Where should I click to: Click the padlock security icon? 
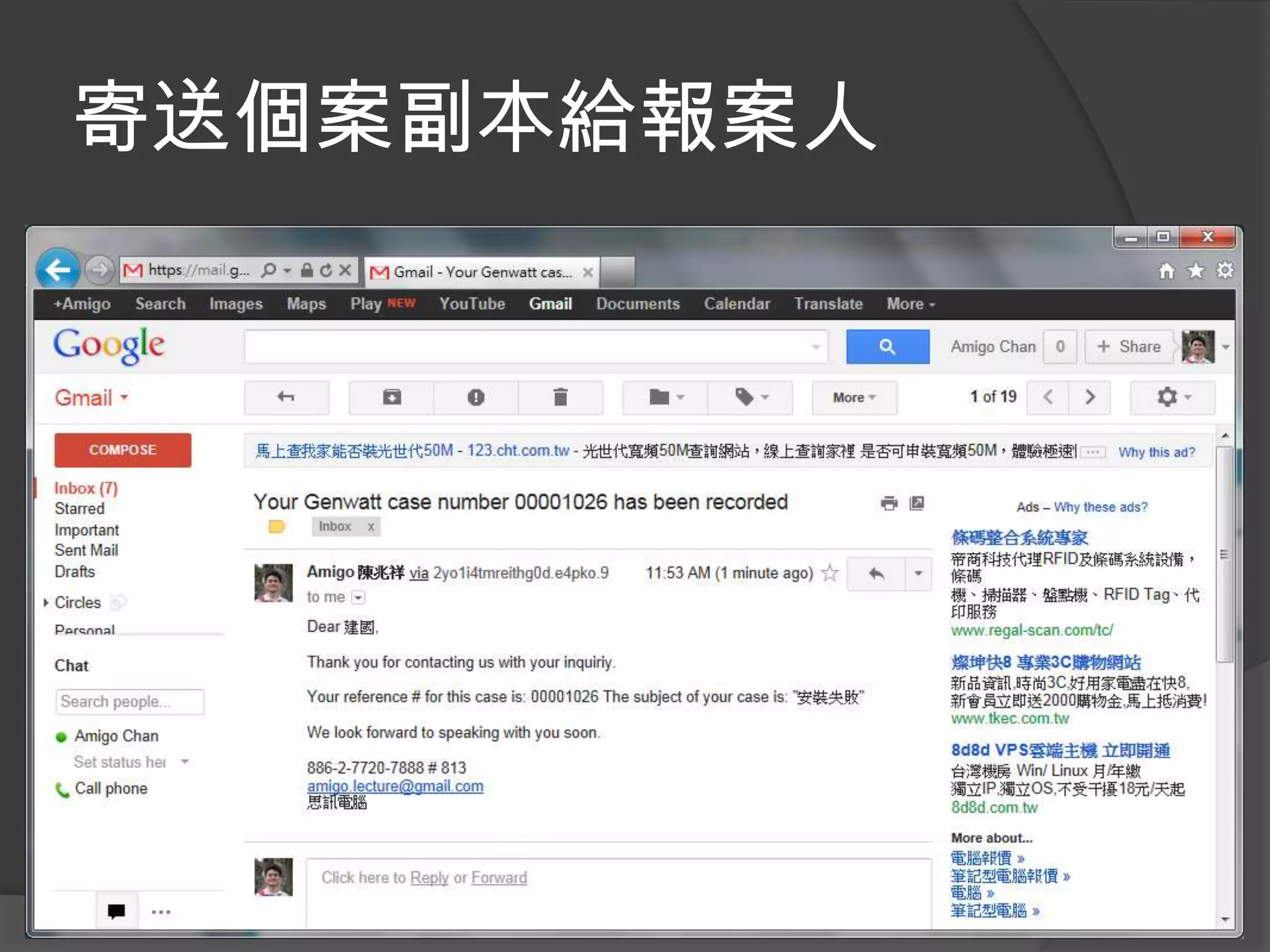coord(306,270)
